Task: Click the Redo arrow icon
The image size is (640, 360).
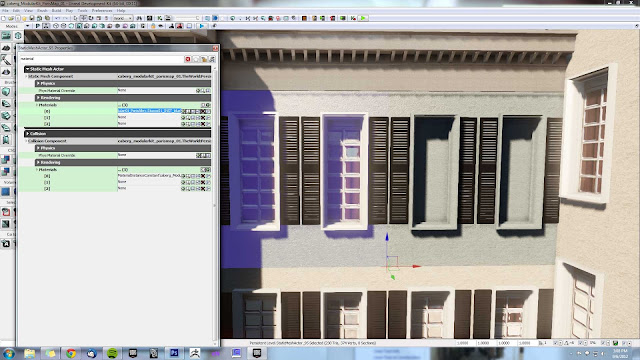Action: pyautogui.click(x=65, y=18)
